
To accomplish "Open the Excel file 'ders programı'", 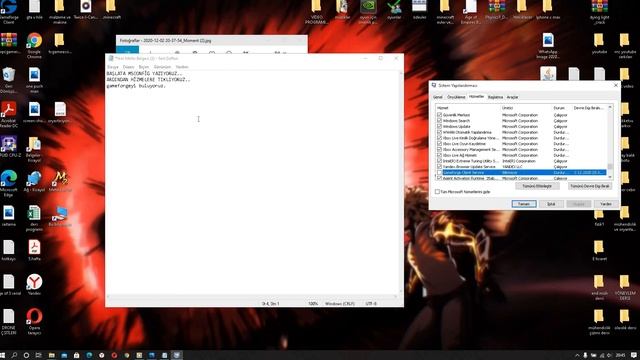I will point(34,218).
